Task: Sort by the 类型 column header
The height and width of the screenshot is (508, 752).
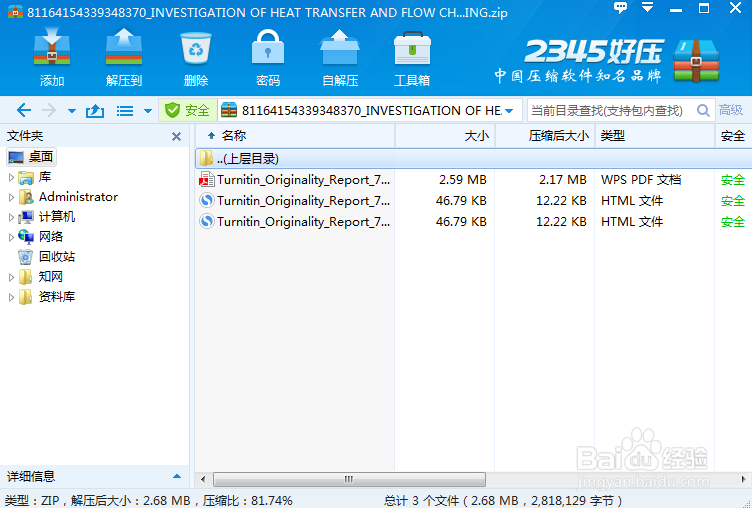Action: click(655, 136)
